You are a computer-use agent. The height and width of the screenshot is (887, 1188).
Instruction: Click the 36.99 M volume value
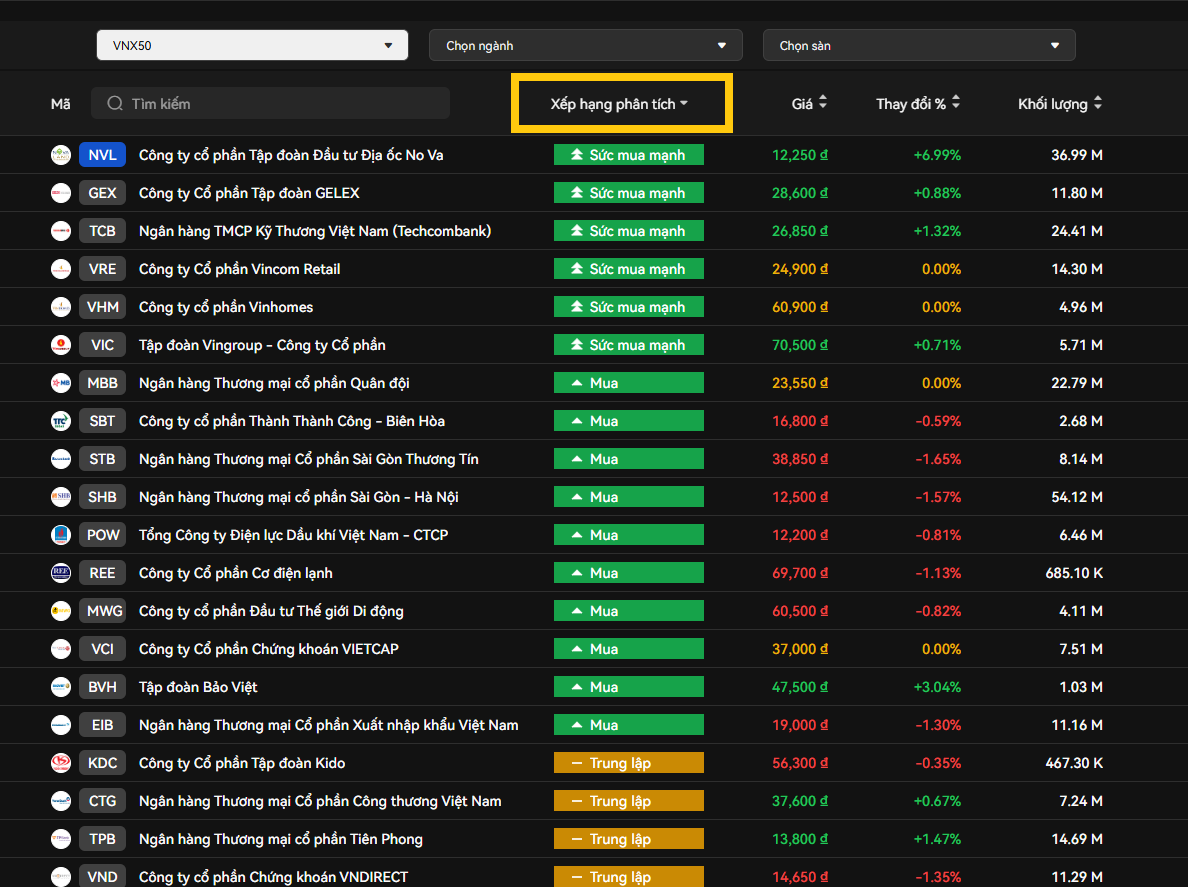(x=1077, y=155)
